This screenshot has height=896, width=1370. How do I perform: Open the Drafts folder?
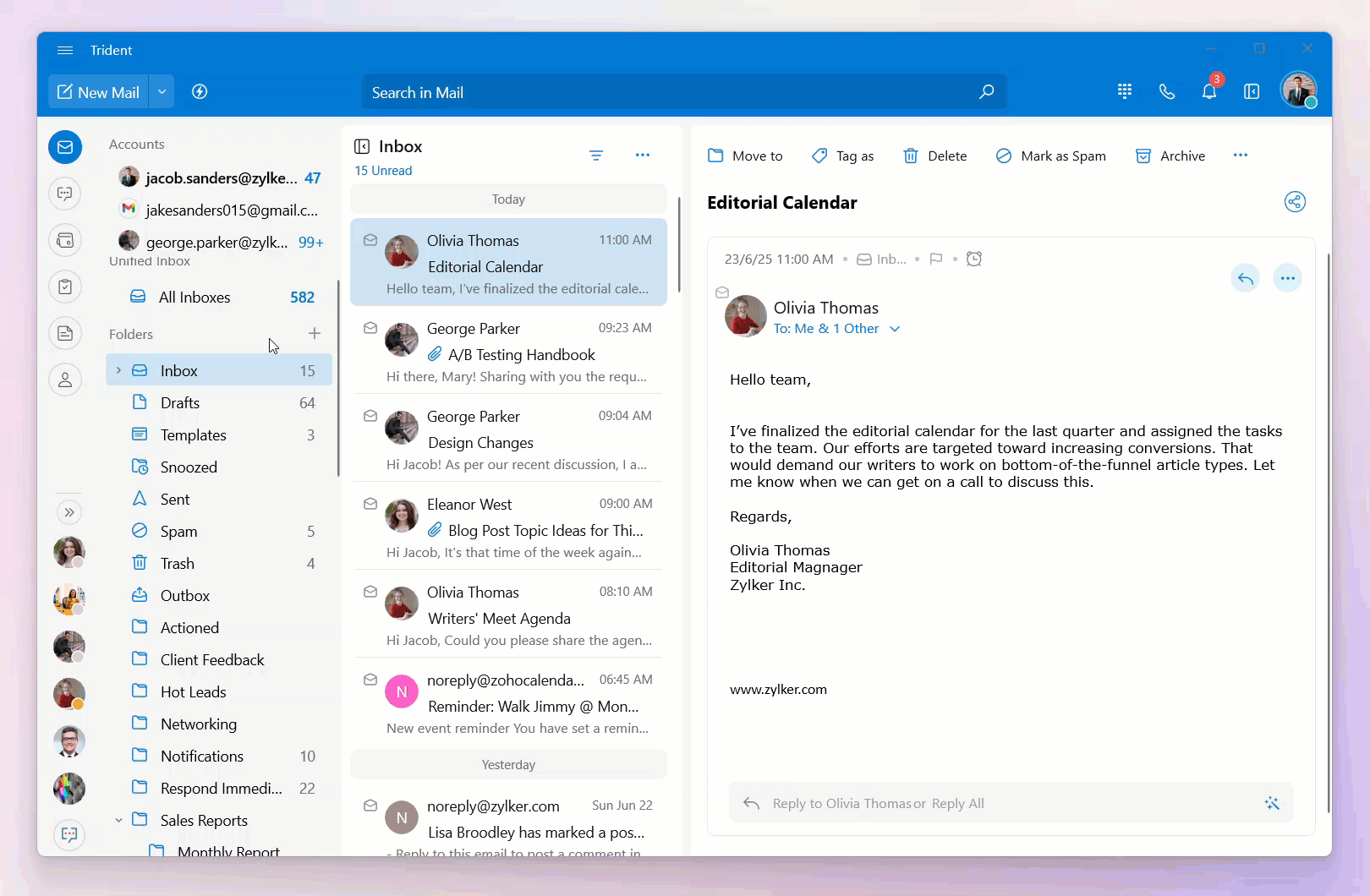[x=220, y=402]
